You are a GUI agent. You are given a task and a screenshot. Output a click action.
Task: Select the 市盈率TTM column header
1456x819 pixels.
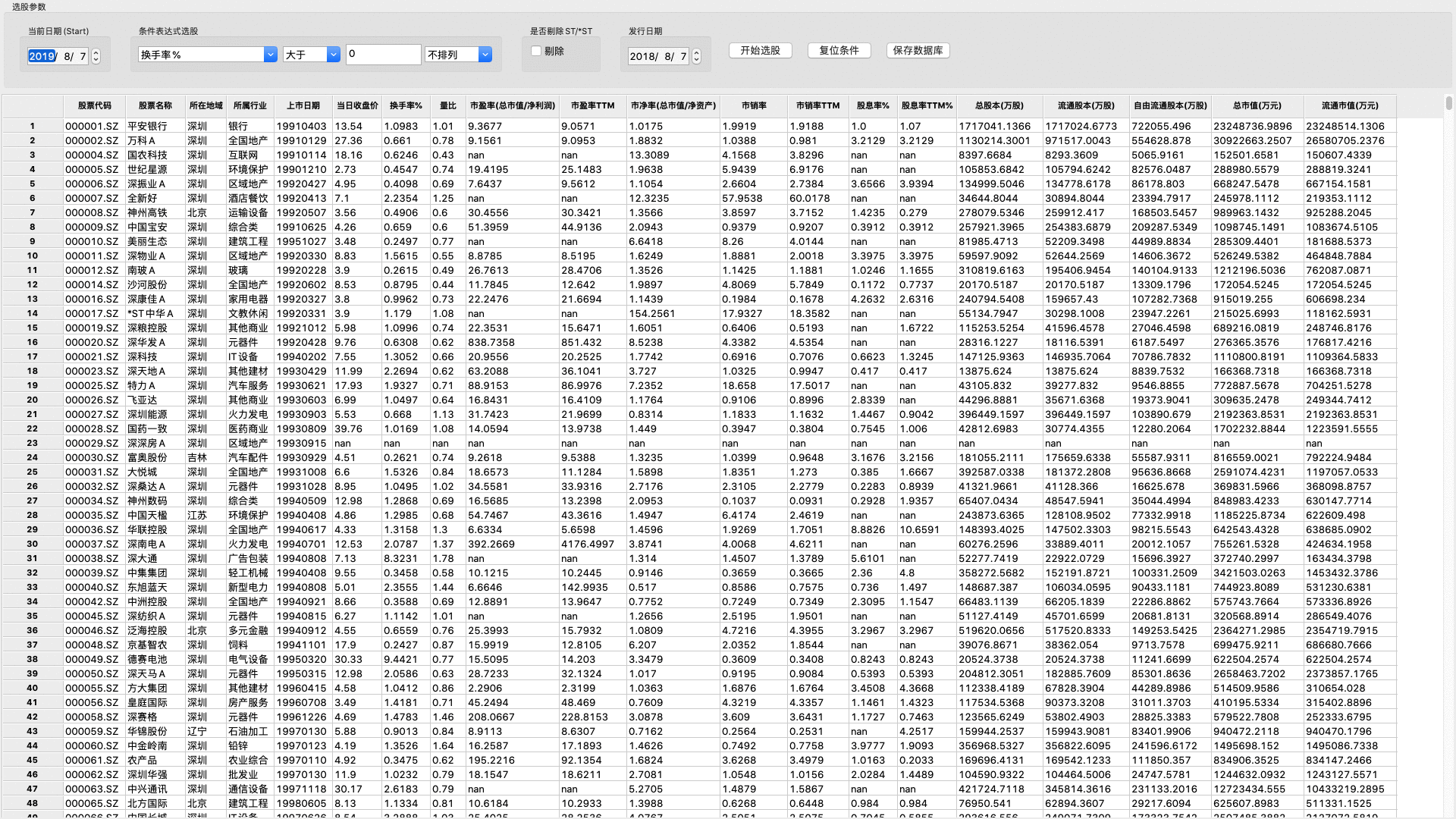tap(592, 105)
